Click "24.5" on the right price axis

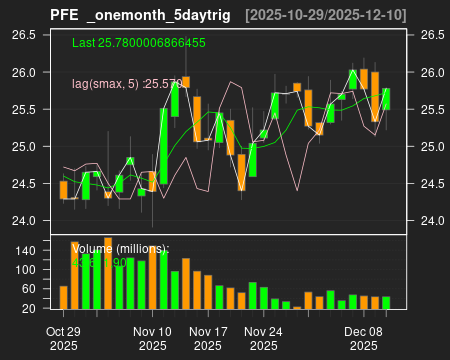pyautogui.click(x=433, y=183)
